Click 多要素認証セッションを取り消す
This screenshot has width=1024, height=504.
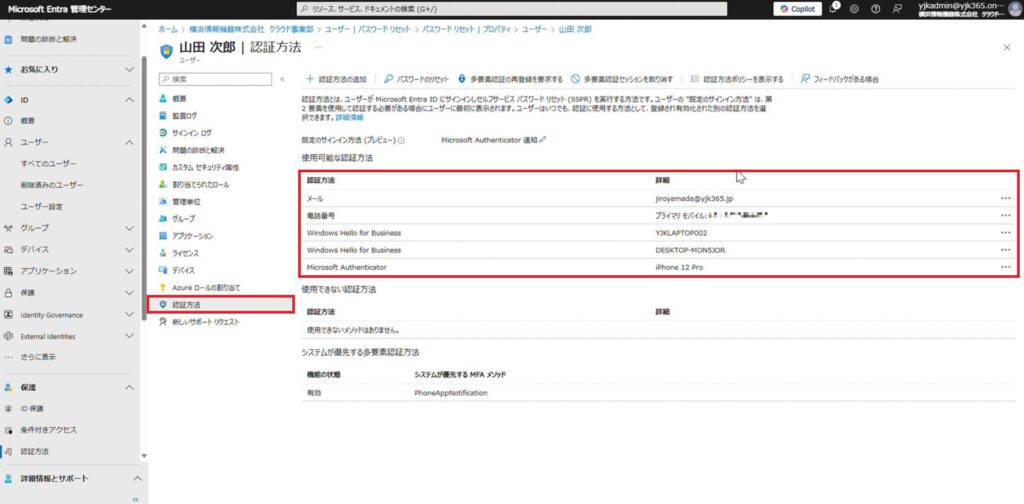coord(622,79)
